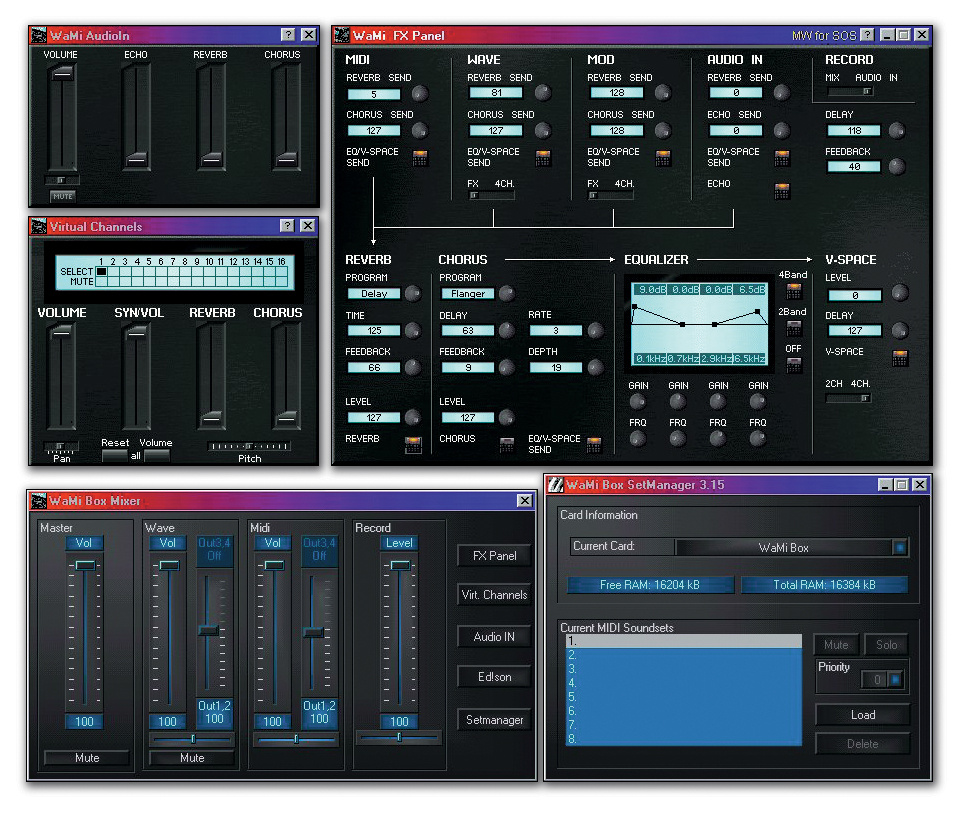Enable the 4Band equalizer icon
Image resolution: width=968 pixels, height=816 pixels.
[x=794, y=291]
